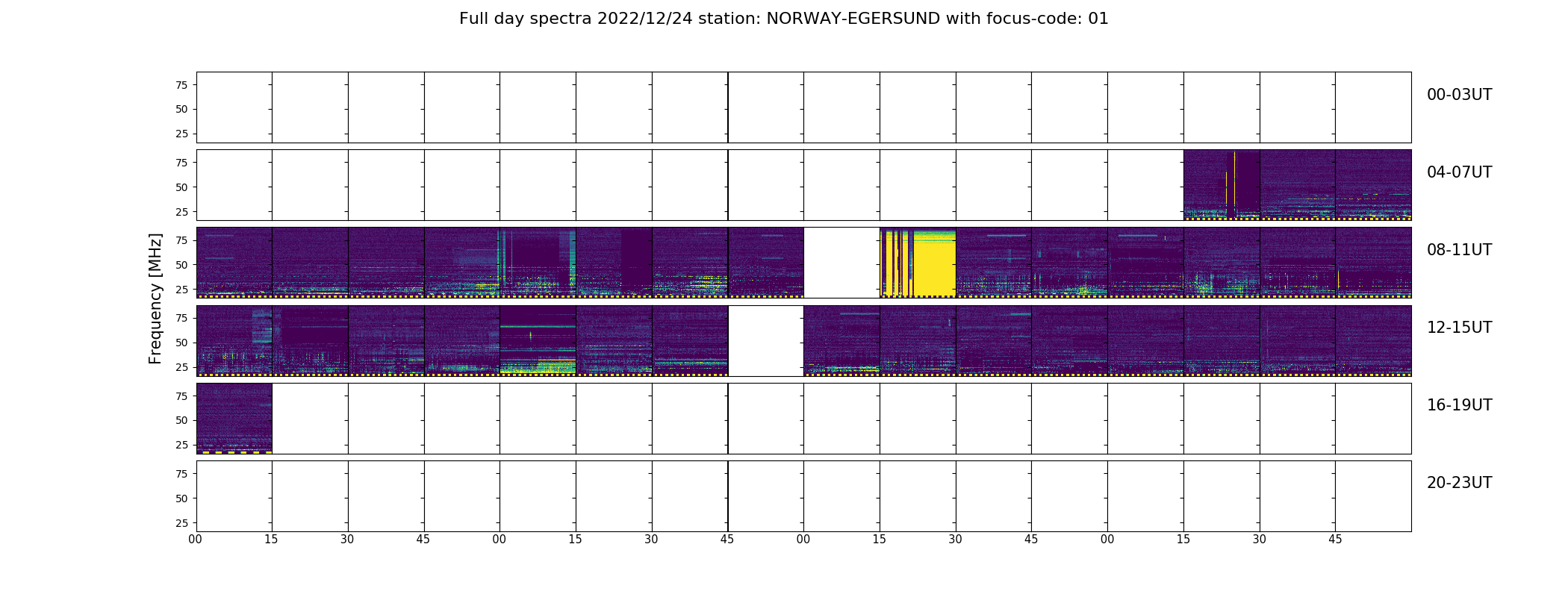Select the '04-07UT' row label
The image size is (1568, 597).
click(x=1459, y=172)
